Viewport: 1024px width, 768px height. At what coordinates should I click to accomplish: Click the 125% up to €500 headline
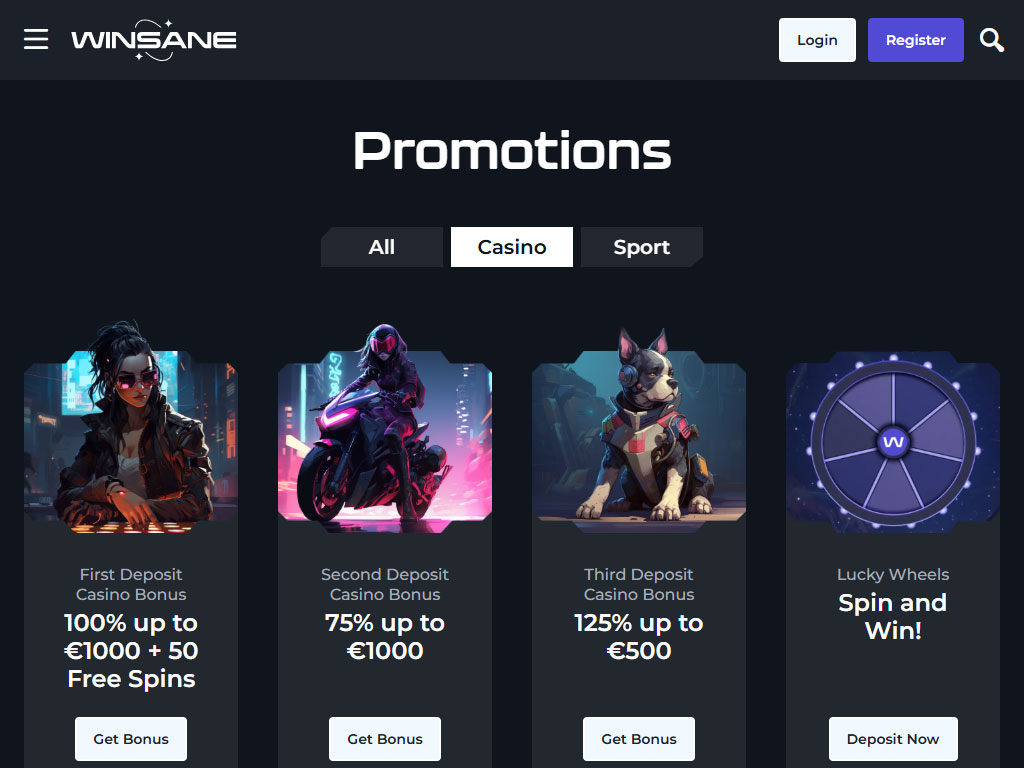pyautogui.click(x=639, y=637)
